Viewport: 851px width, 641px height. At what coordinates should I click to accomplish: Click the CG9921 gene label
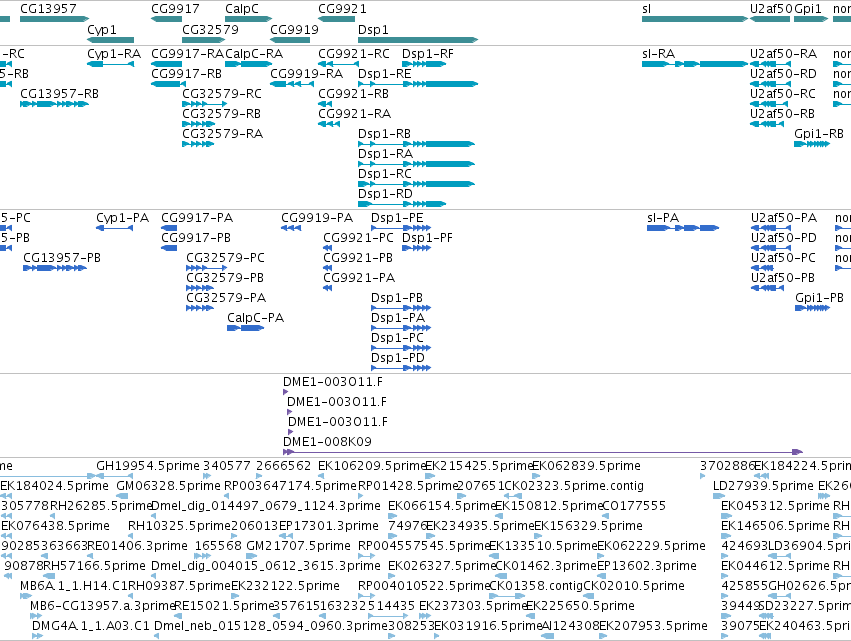[342, 9]
